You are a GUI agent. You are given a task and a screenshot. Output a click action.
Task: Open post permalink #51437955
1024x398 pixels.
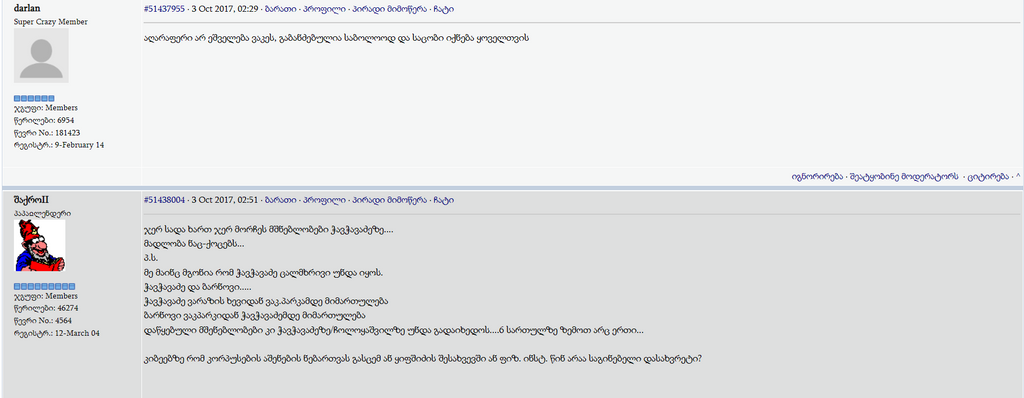(x=165, y=9)
